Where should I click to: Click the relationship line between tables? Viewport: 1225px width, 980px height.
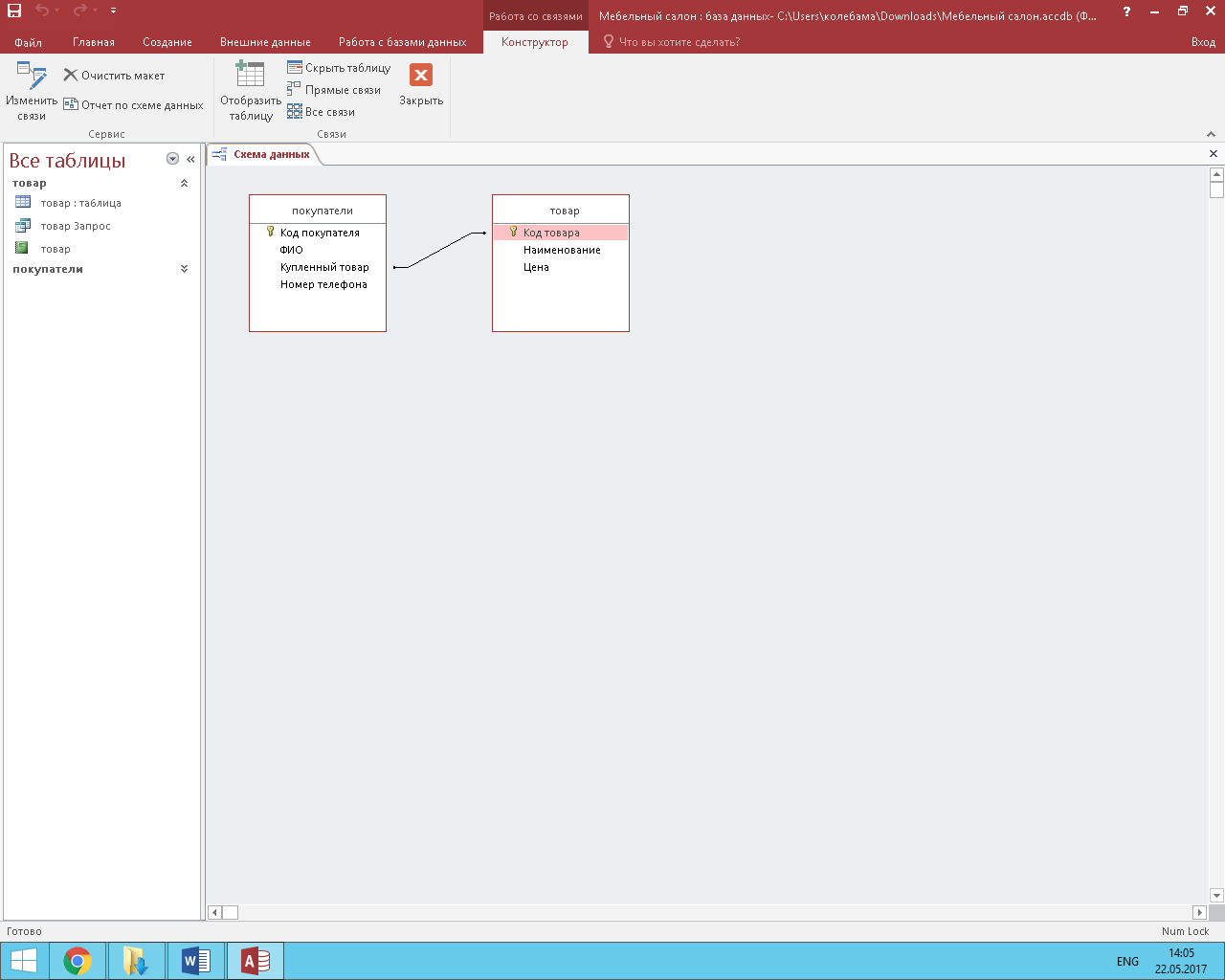439,250
